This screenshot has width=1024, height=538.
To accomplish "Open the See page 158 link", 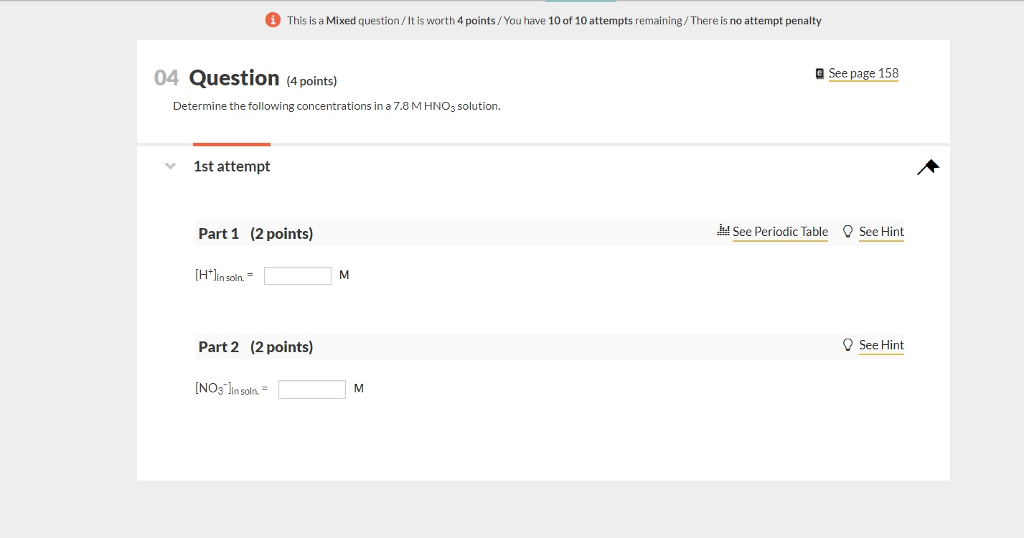I will tap(863, 74).
